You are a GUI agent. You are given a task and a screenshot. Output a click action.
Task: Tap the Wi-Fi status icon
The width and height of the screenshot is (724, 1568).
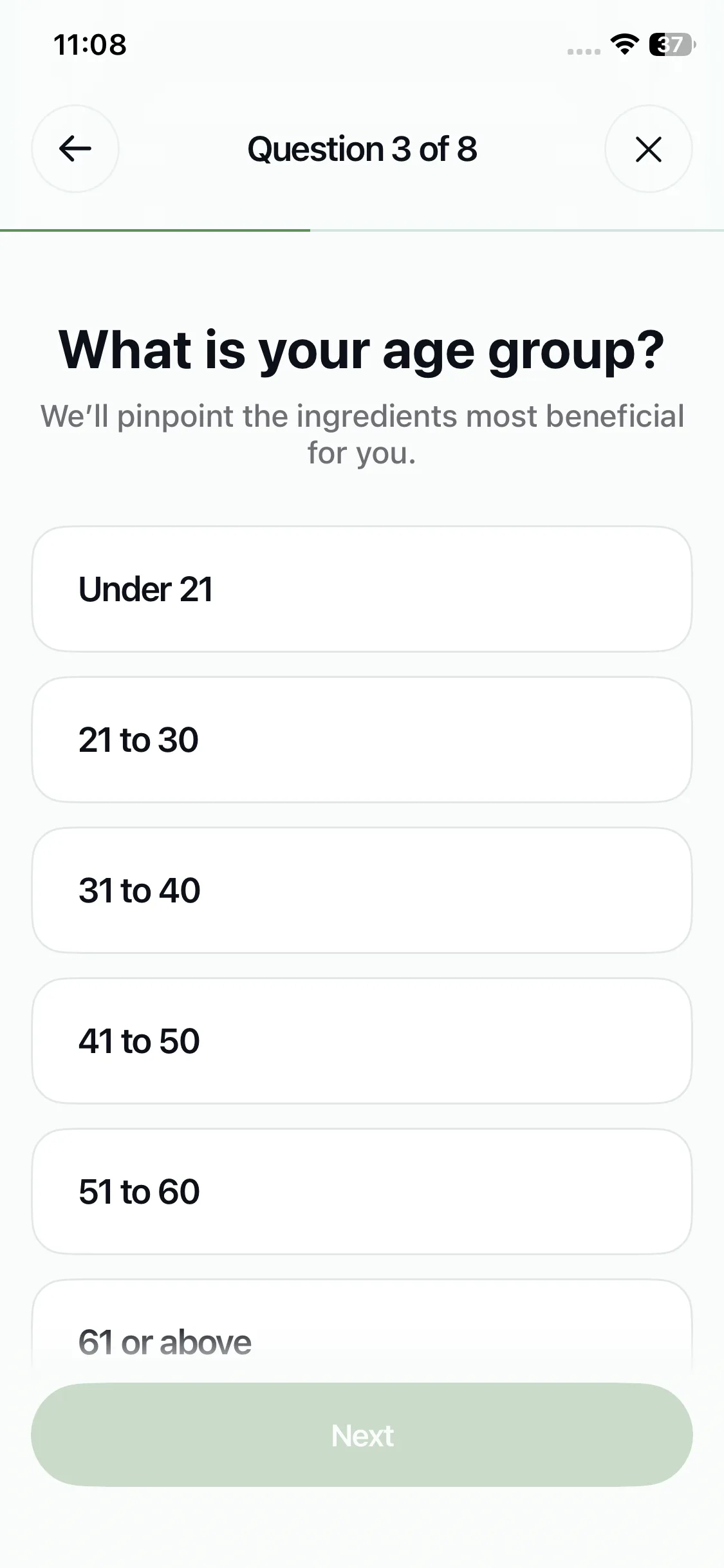[x=624, y=44]
